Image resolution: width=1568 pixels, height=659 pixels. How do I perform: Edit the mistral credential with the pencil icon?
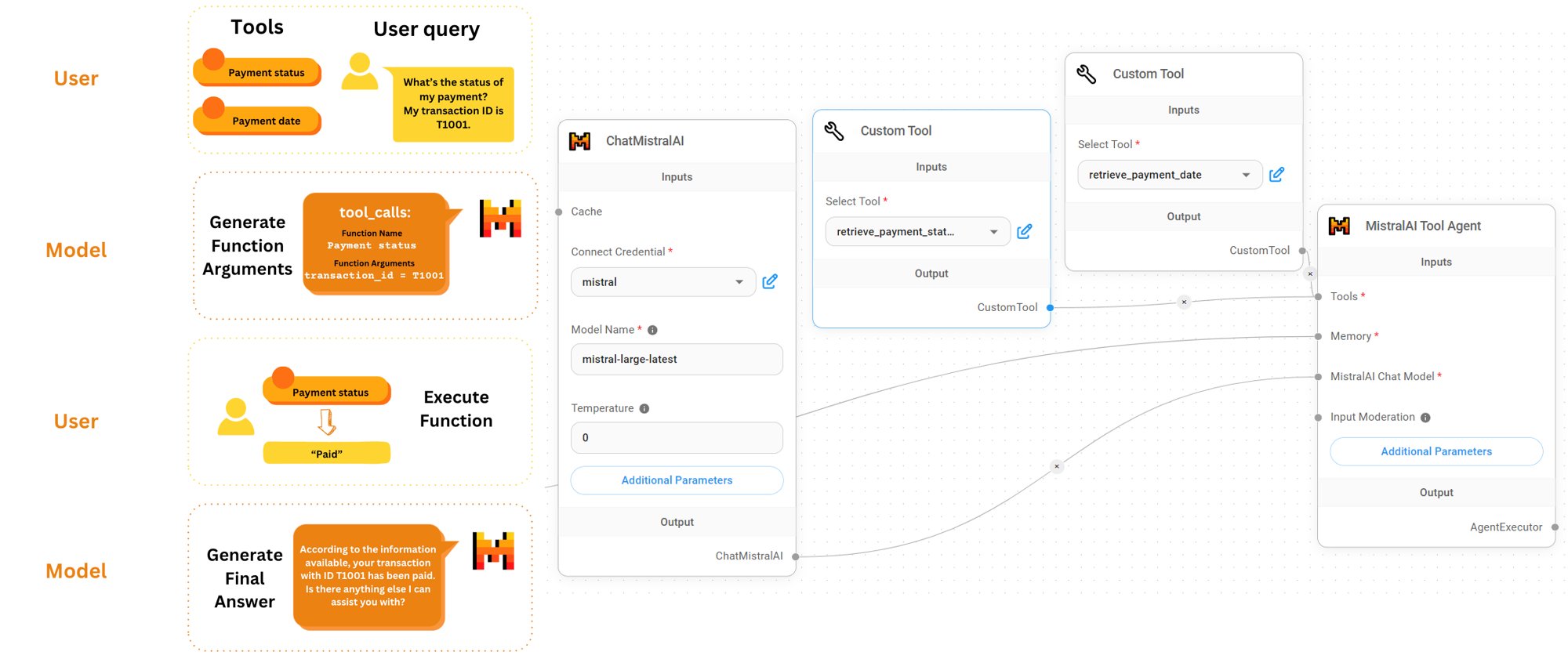pyautogui.click(x=770, y=281)
